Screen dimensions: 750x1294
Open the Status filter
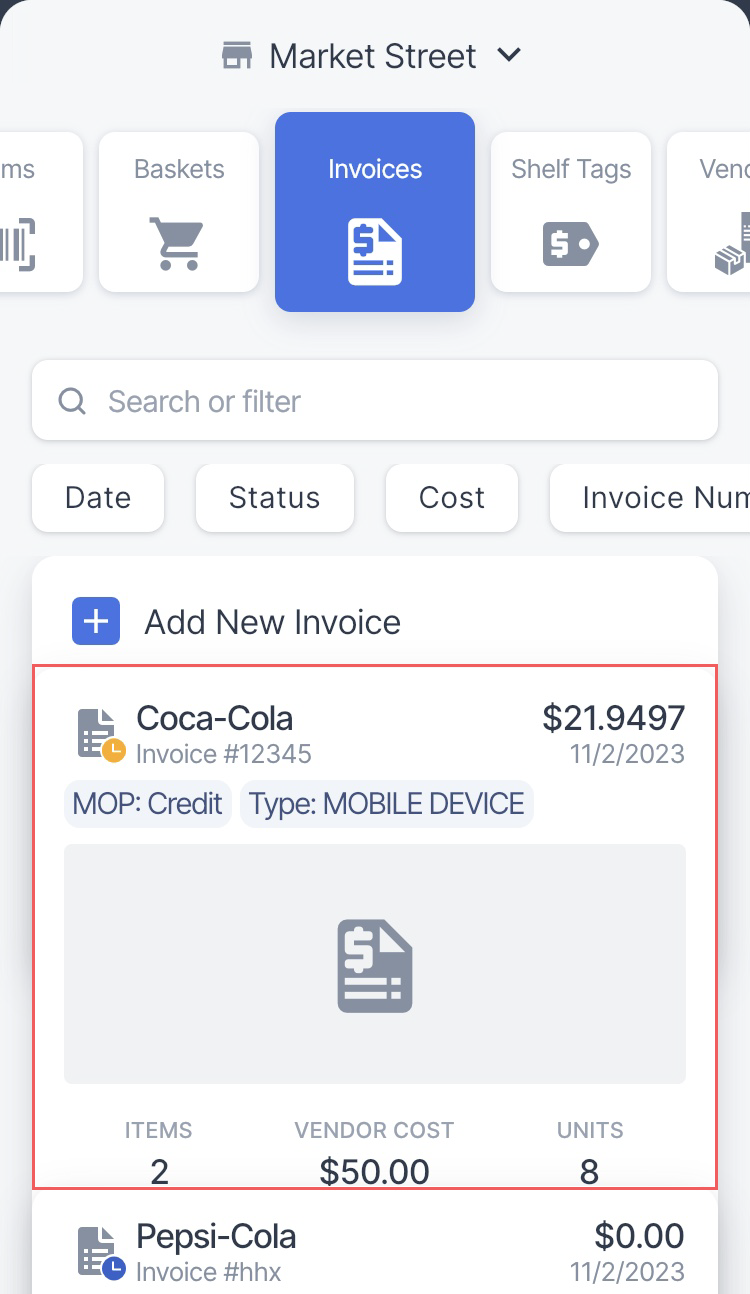click(x=275, y=498)
